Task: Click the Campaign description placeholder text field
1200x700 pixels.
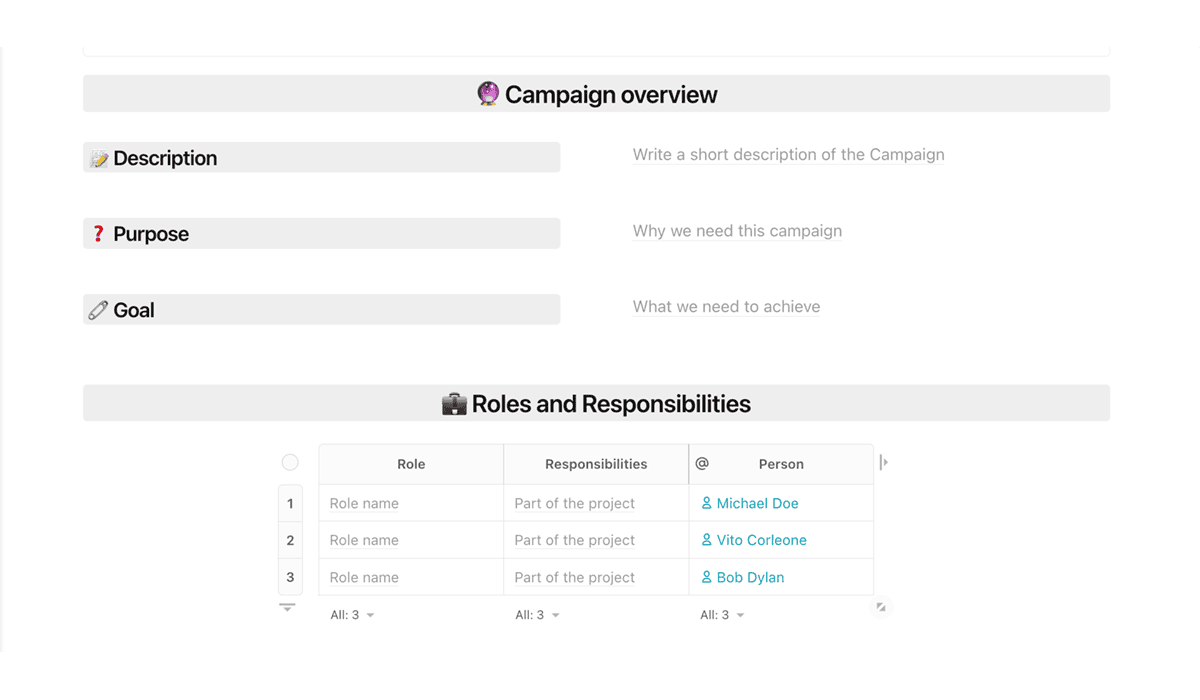Action: click(788, 155)
